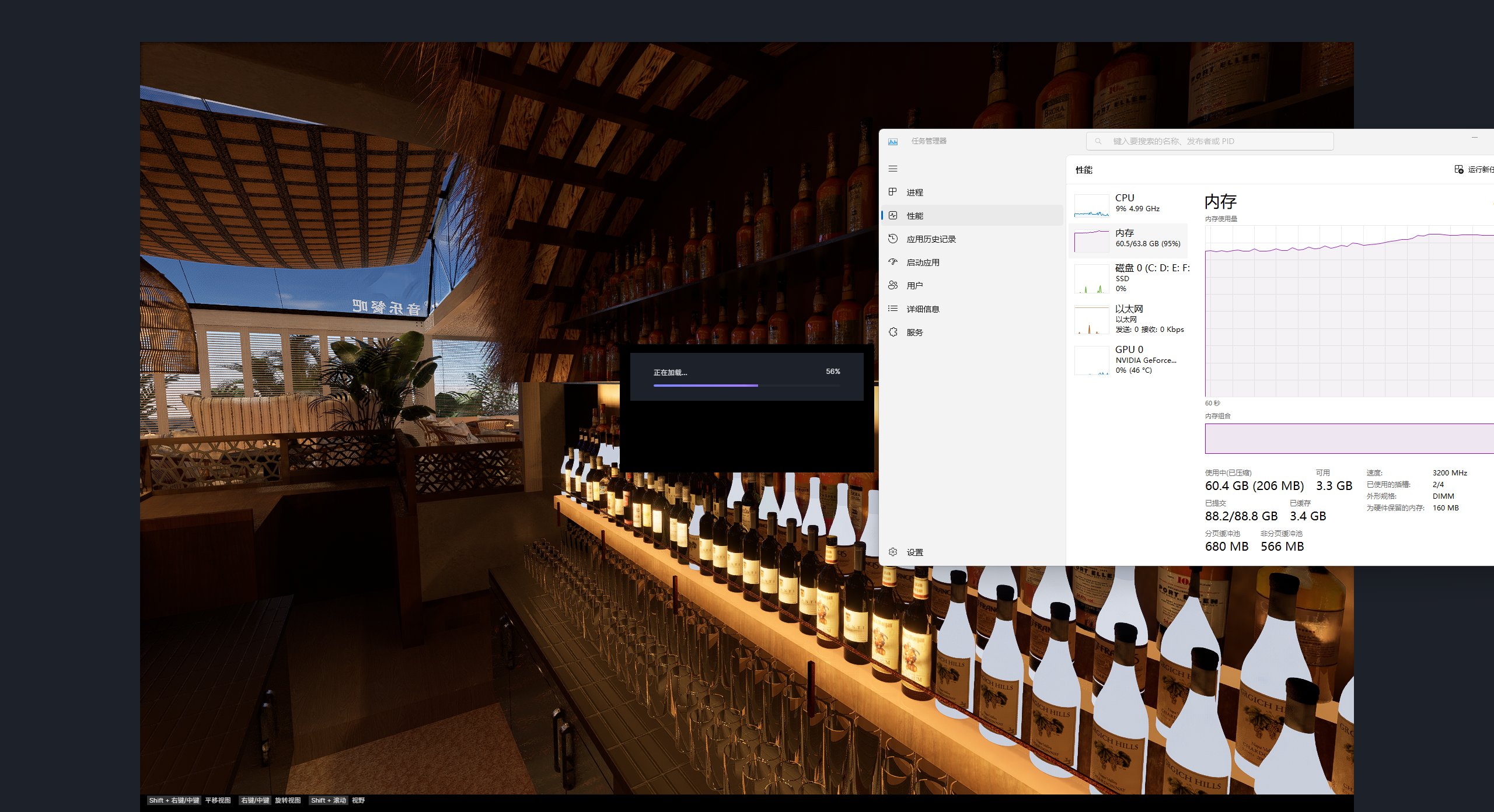
Task: Select the GPU 0 NVIDIA entry
Action: (x=1129, y=359)
